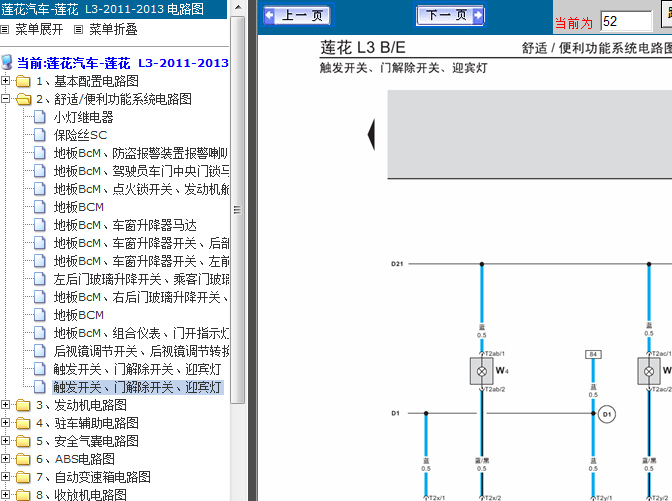Go to next page with 下一页 button

450,15
